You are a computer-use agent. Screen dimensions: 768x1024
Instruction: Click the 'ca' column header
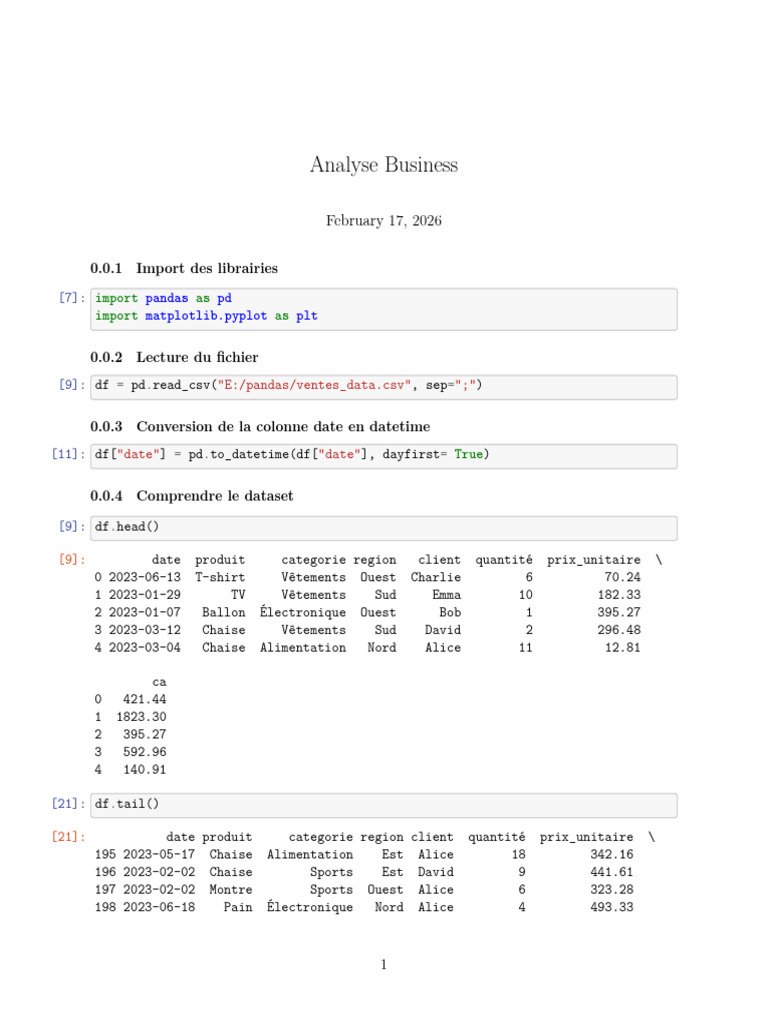tap(159, 682)
